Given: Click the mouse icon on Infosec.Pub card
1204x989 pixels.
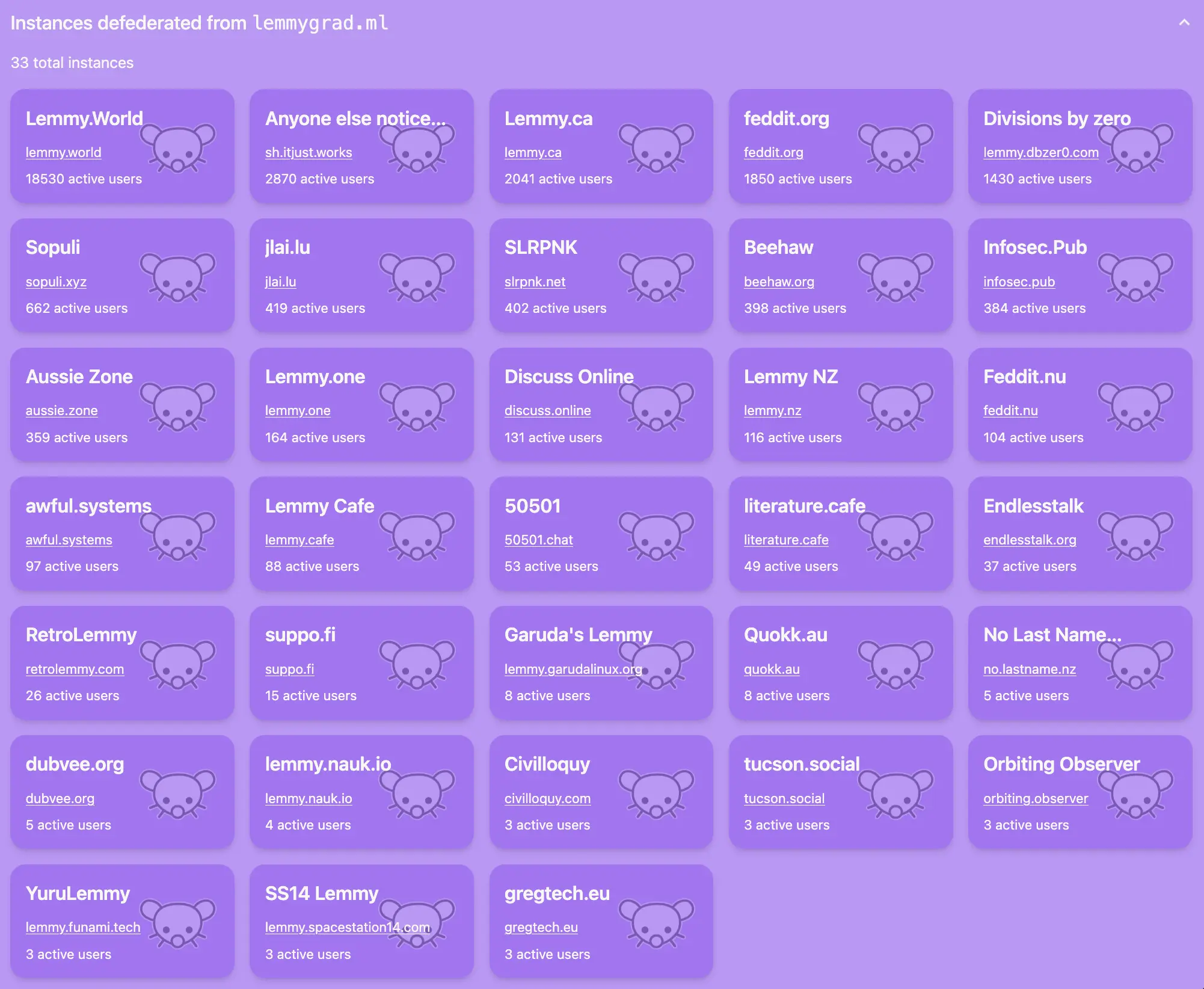Looking at the screenshot, I should tap(1135, 277).
